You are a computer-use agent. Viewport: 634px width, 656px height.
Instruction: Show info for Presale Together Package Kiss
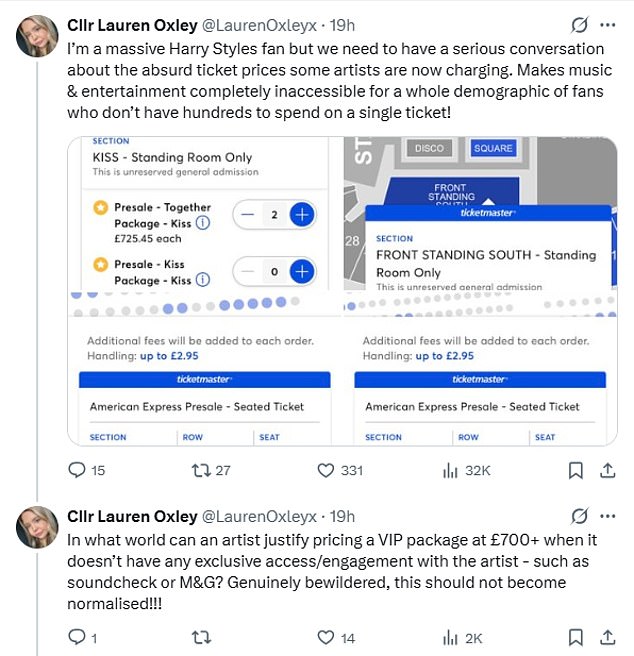coord(203,224)
